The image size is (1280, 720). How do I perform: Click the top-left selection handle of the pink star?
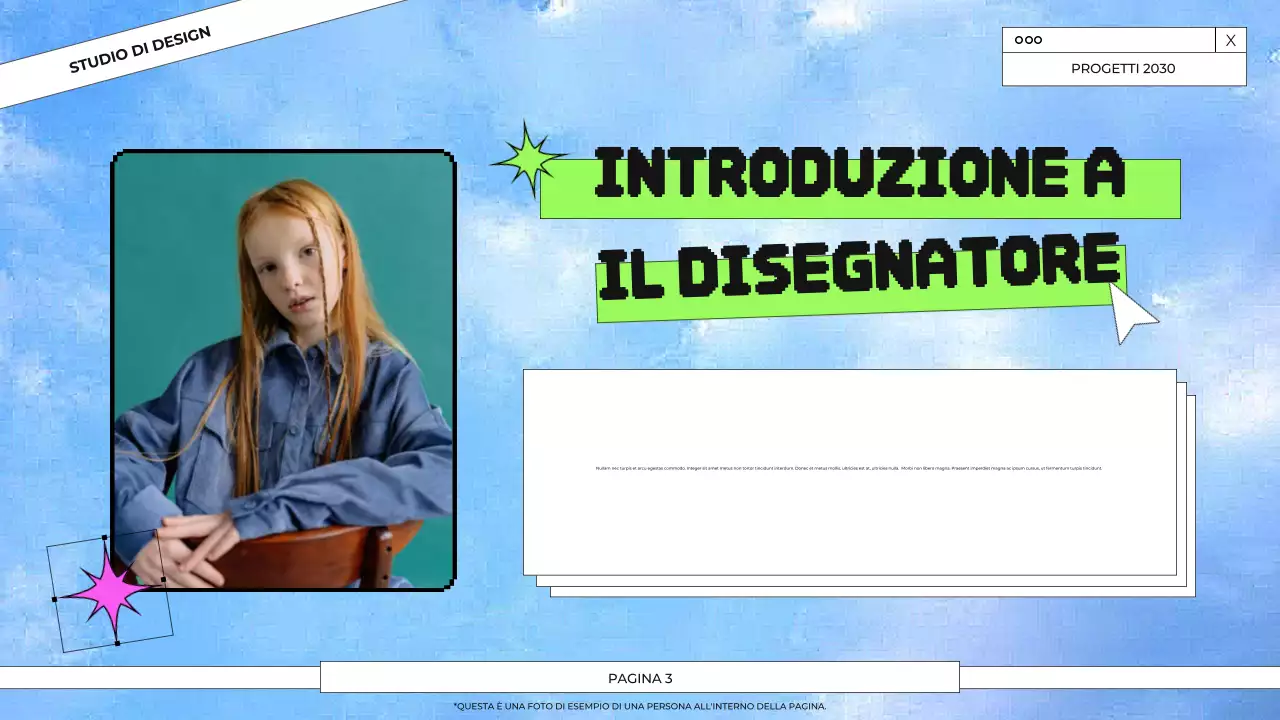tap(104, 538)
